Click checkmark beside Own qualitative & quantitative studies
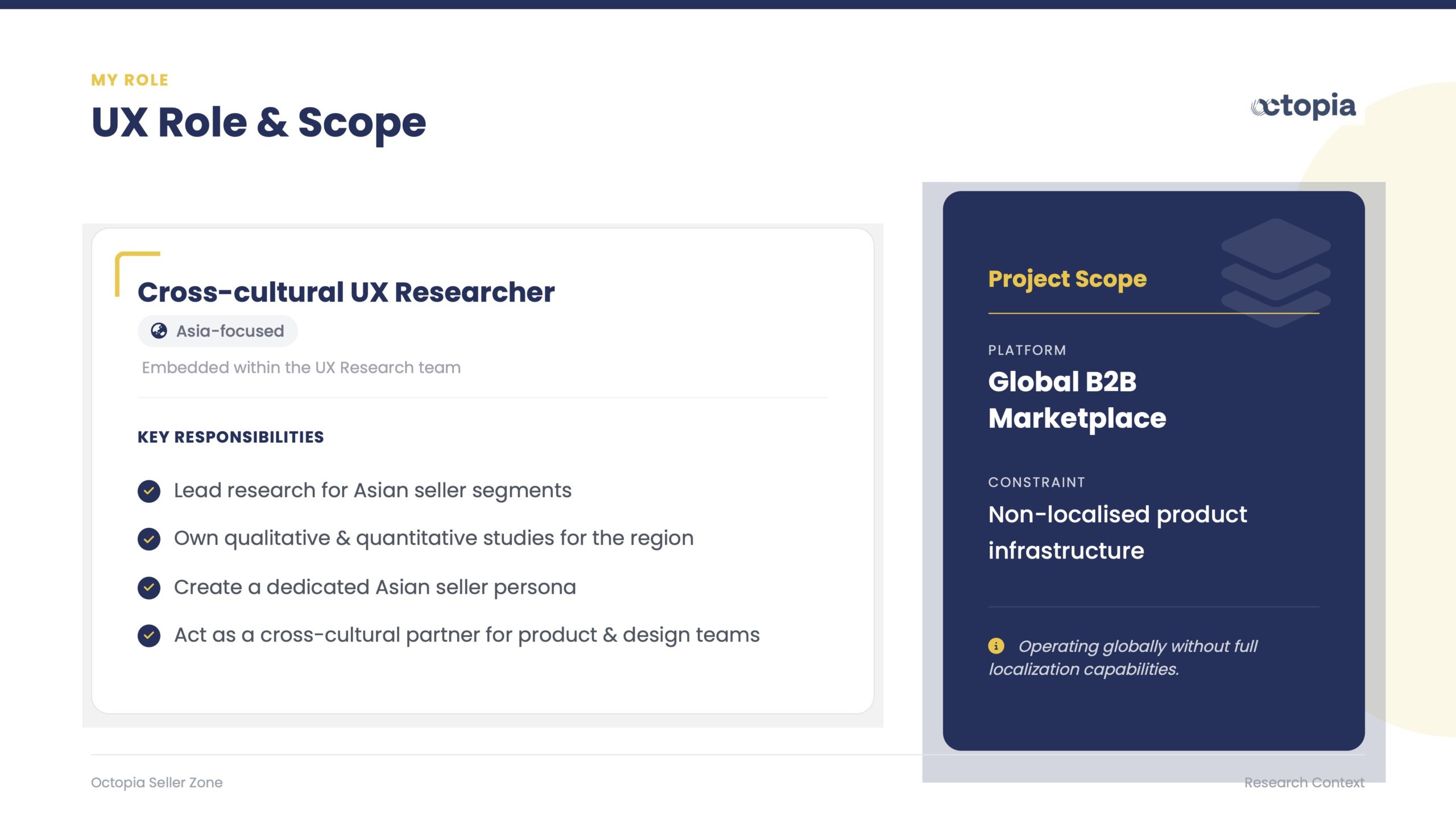Screen dimensions: 1456x819 tap(149, 539)
